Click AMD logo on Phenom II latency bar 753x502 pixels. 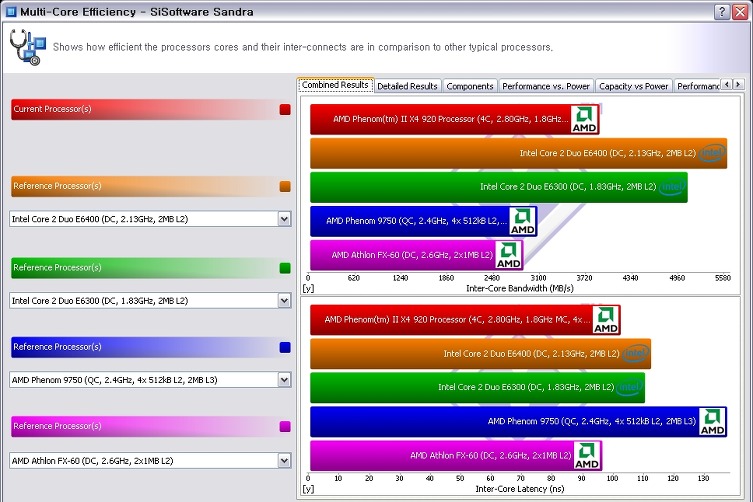606,320
